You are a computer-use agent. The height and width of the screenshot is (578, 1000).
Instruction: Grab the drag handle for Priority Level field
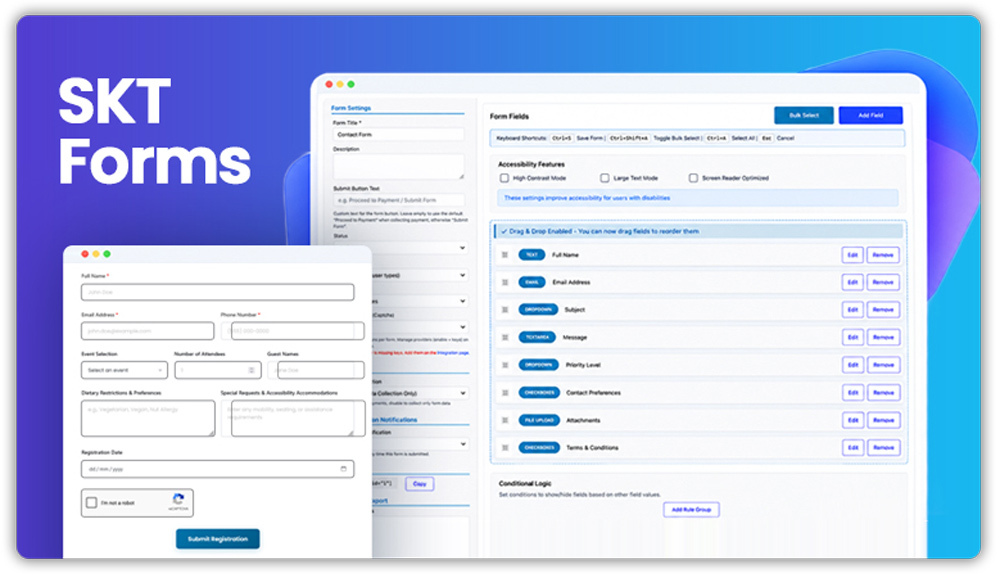(504, 365)
